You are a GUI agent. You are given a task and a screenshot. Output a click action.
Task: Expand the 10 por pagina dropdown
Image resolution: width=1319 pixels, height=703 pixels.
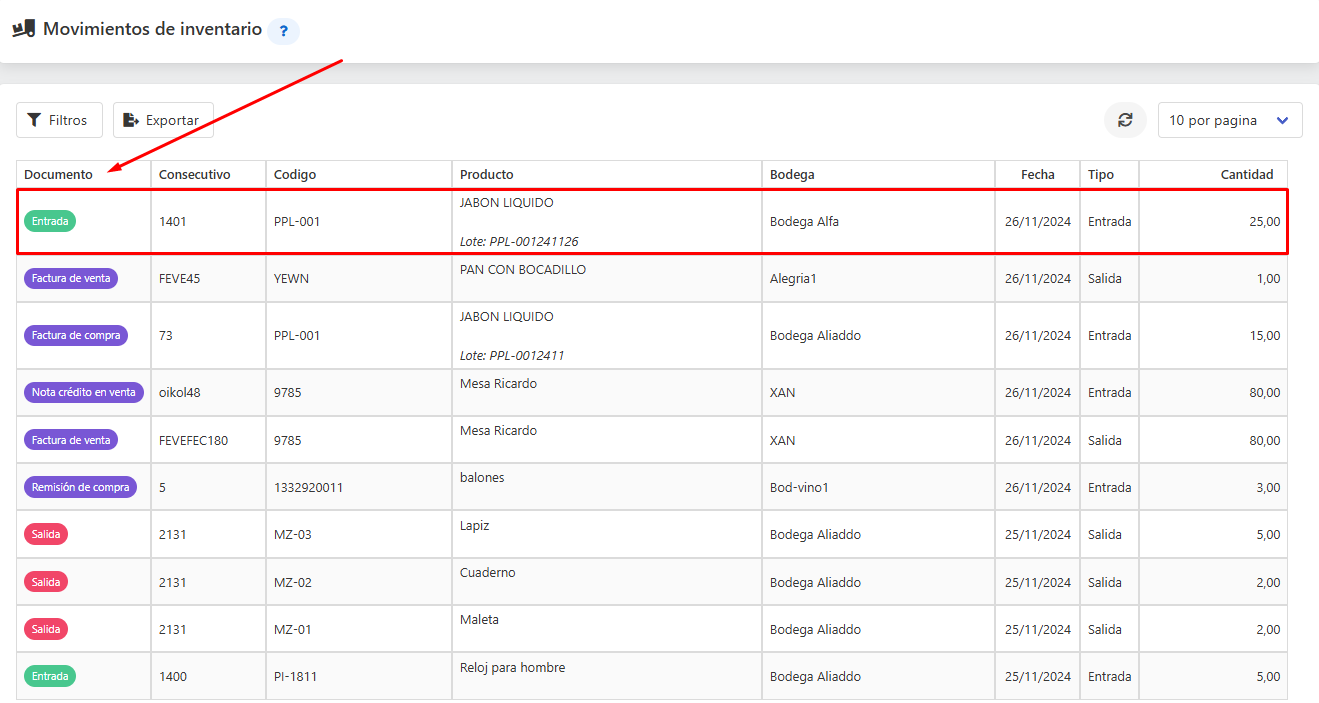click(1230, 120)
